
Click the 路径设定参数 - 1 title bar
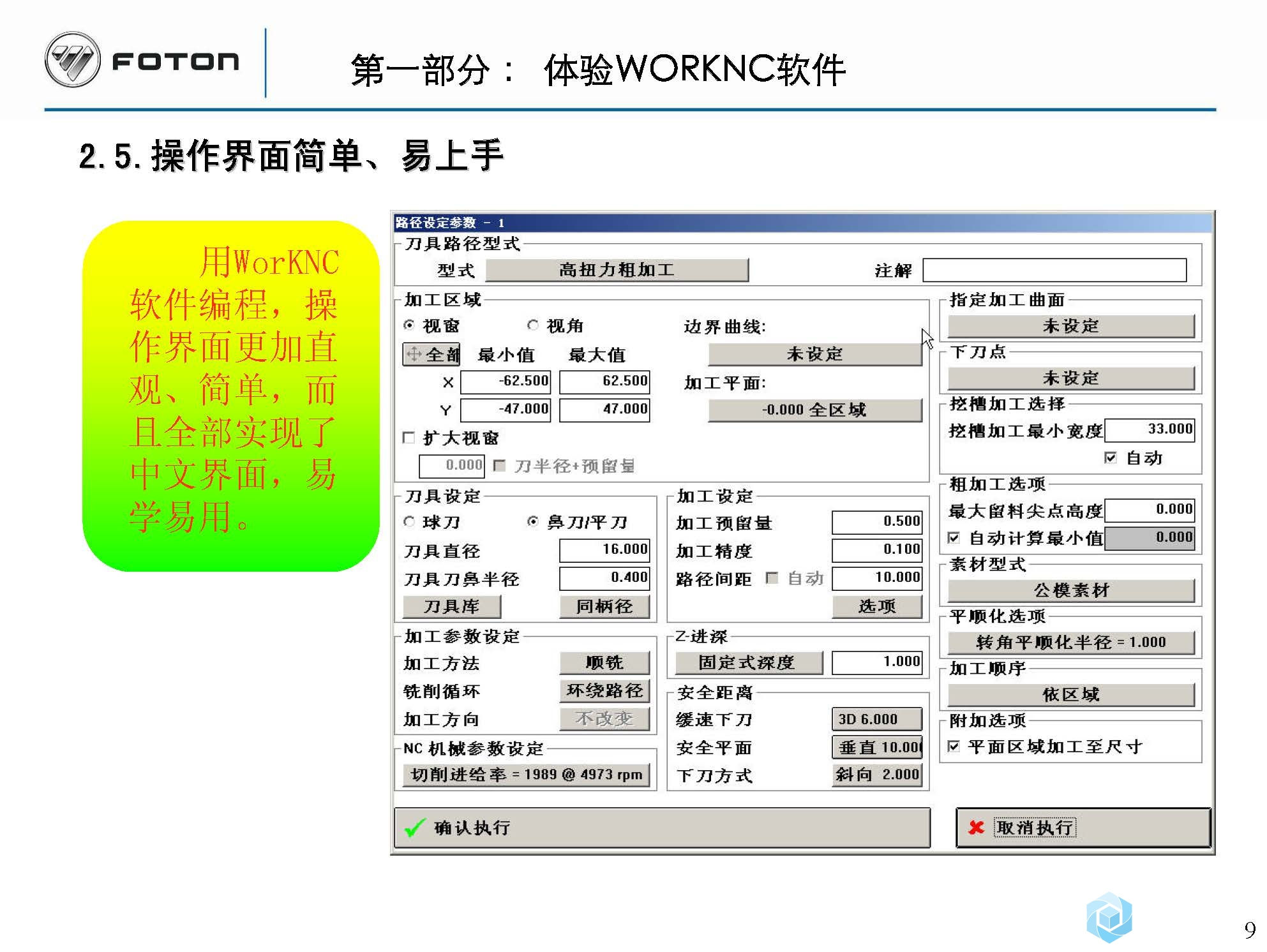click(x=803, y=222)
